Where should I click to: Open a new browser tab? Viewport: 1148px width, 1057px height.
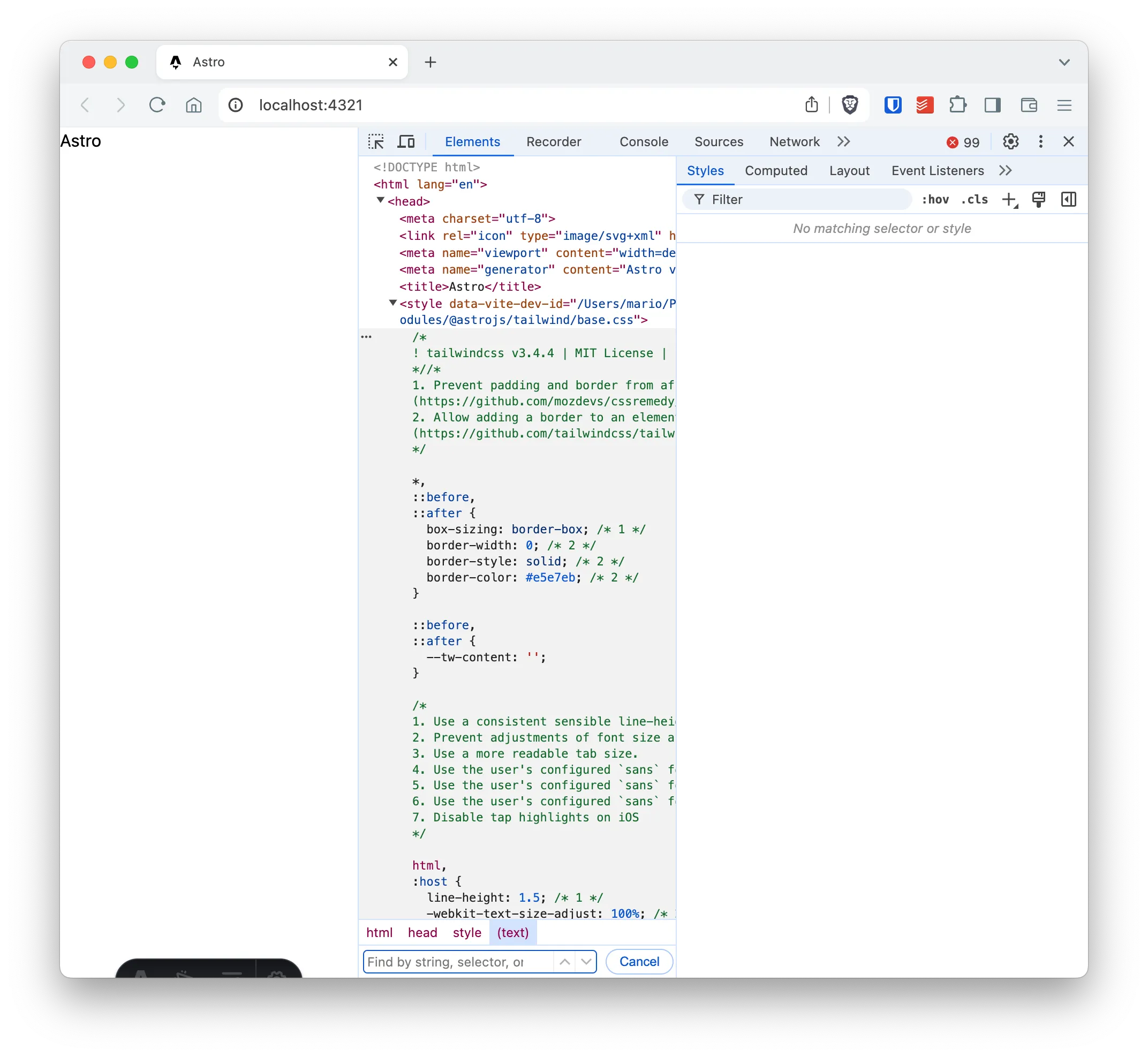[x=430, y=62]
